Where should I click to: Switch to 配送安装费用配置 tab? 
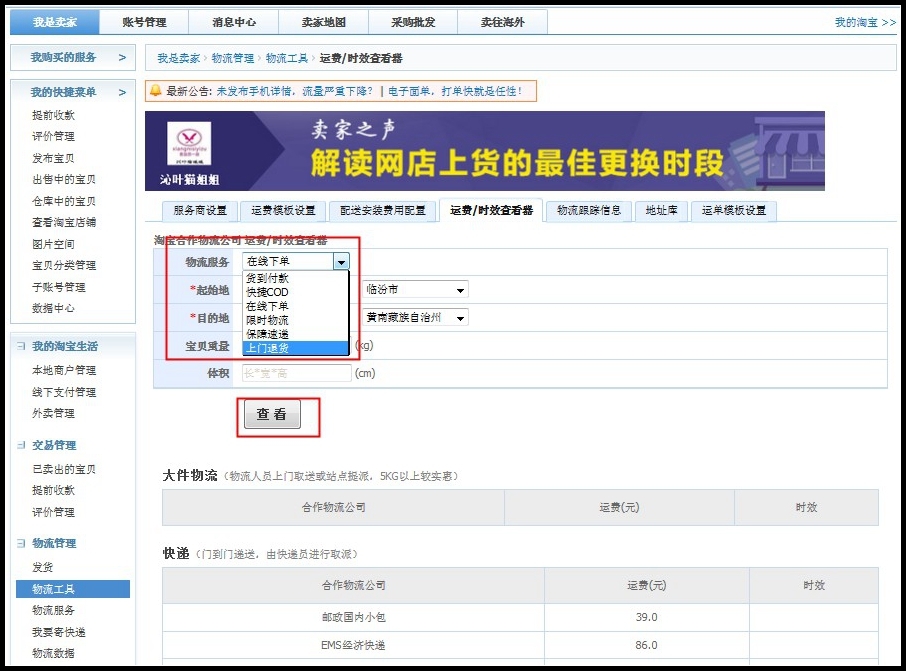383,210
